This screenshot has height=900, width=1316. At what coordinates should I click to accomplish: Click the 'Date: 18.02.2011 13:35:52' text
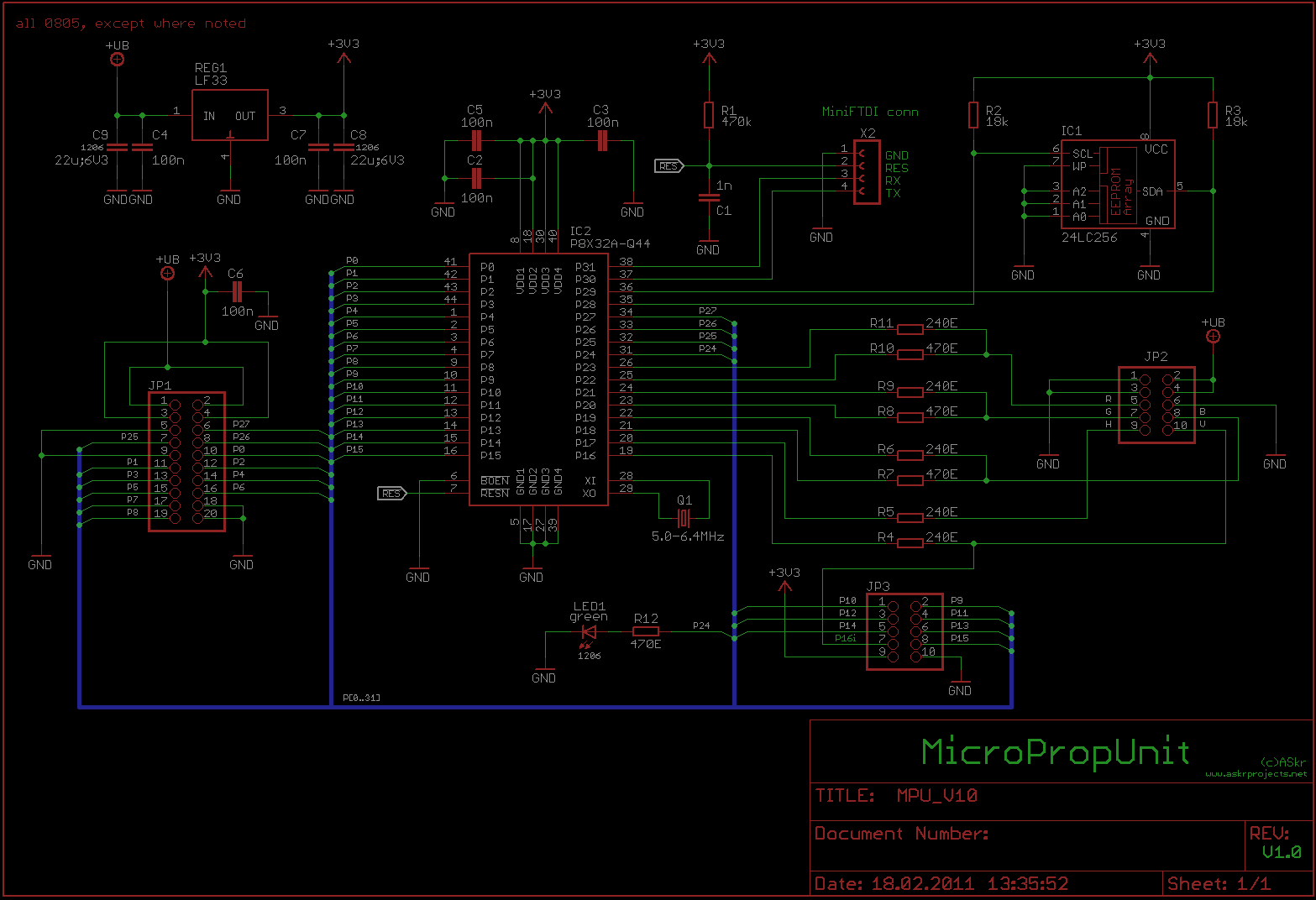(941, 884)
